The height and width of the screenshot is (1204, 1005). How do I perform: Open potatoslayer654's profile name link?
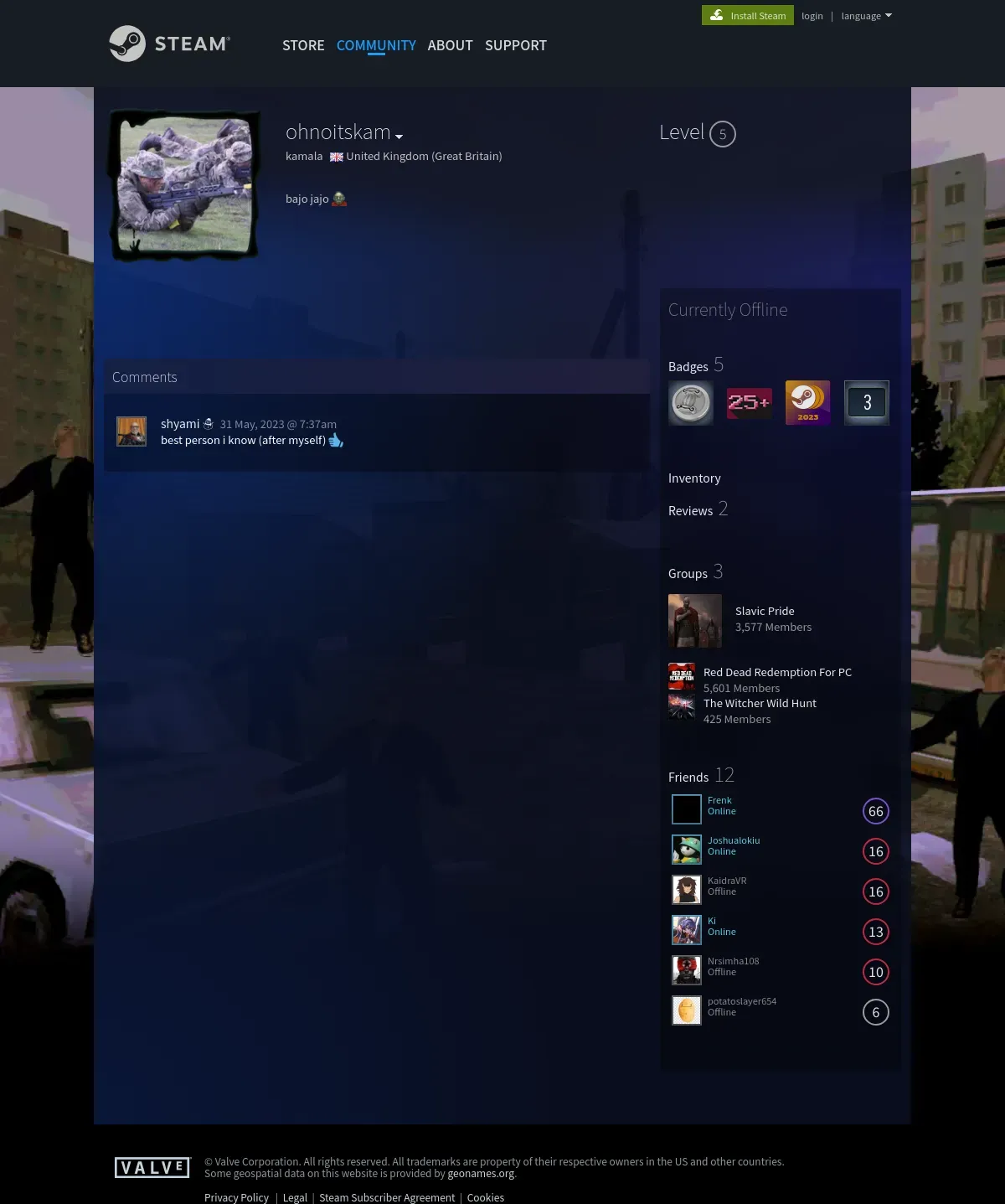742,1001
